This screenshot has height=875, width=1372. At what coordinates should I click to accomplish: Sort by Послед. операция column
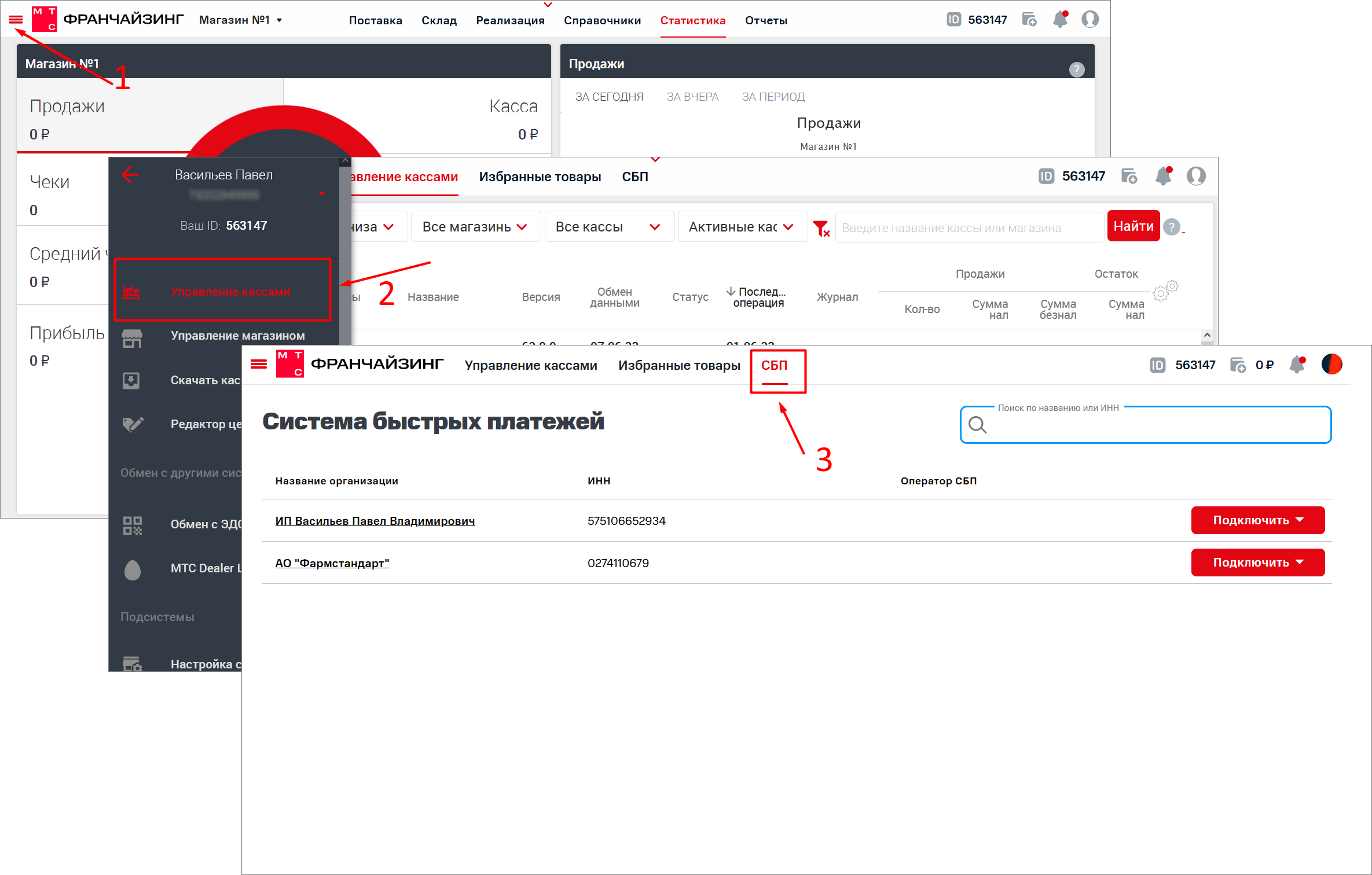[x=758, y=297]
